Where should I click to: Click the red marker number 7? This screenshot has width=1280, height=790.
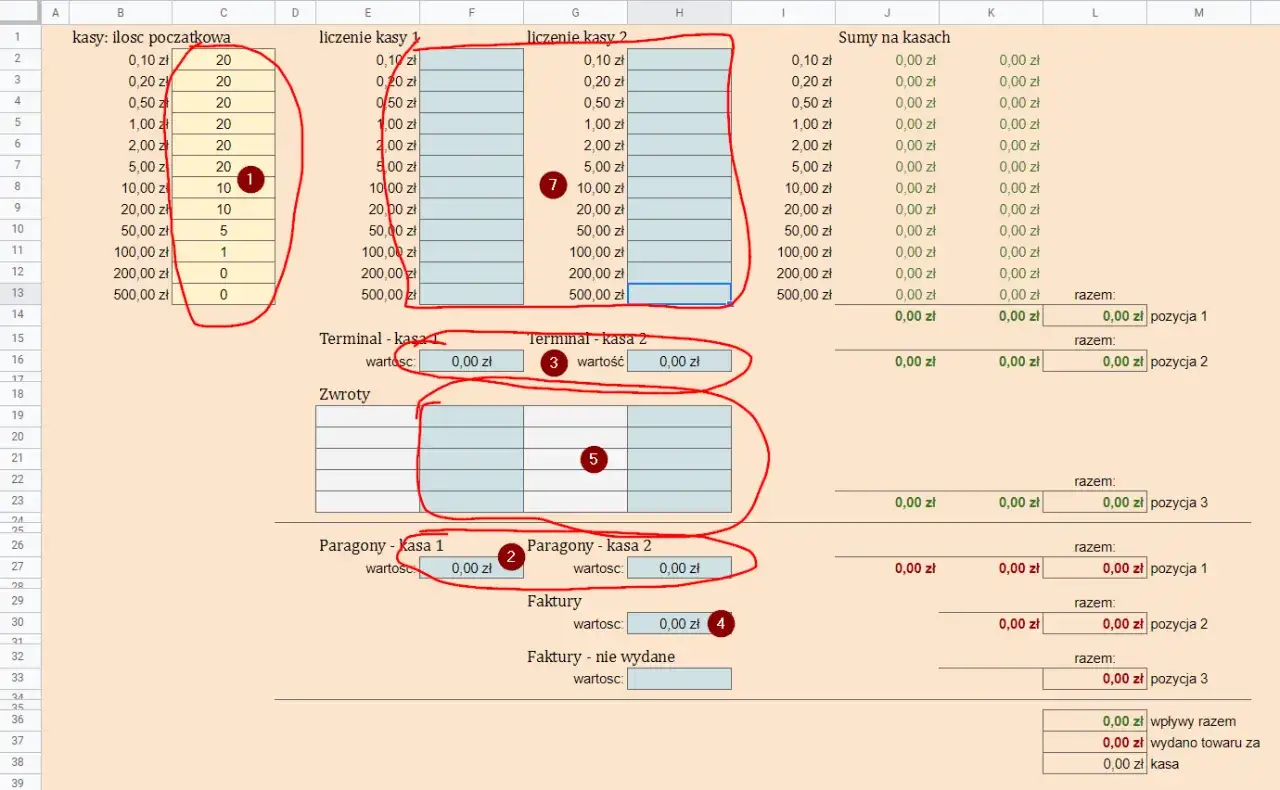pos(553,185)
